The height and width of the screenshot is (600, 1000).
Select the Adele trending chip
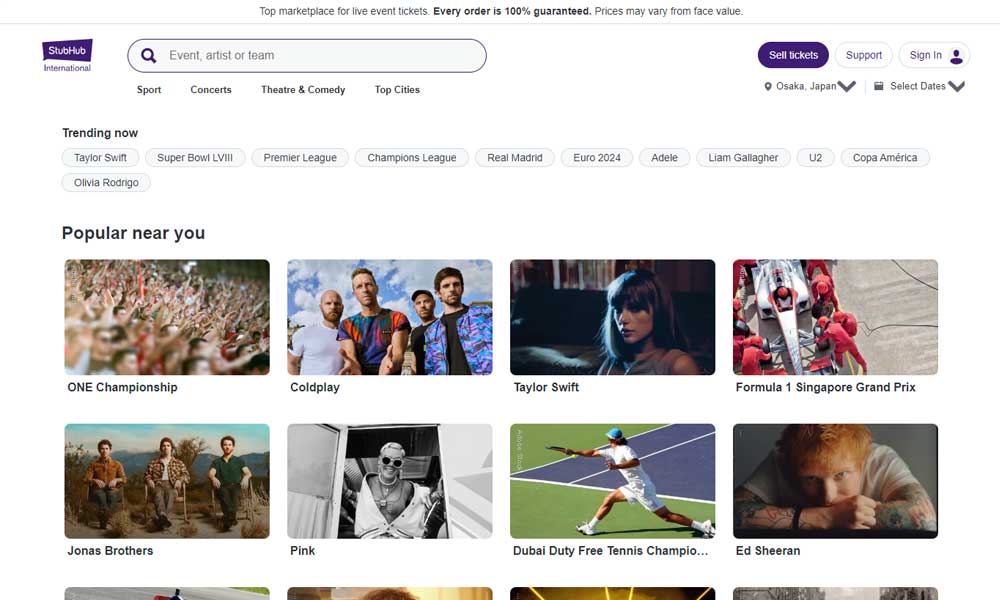pyautogui.click(x=664, y=157)
